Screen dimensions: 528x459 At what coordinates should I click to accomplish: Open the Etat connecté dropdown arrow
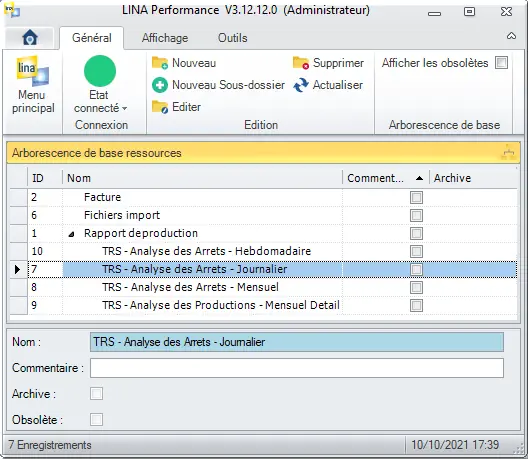[125, 108]
